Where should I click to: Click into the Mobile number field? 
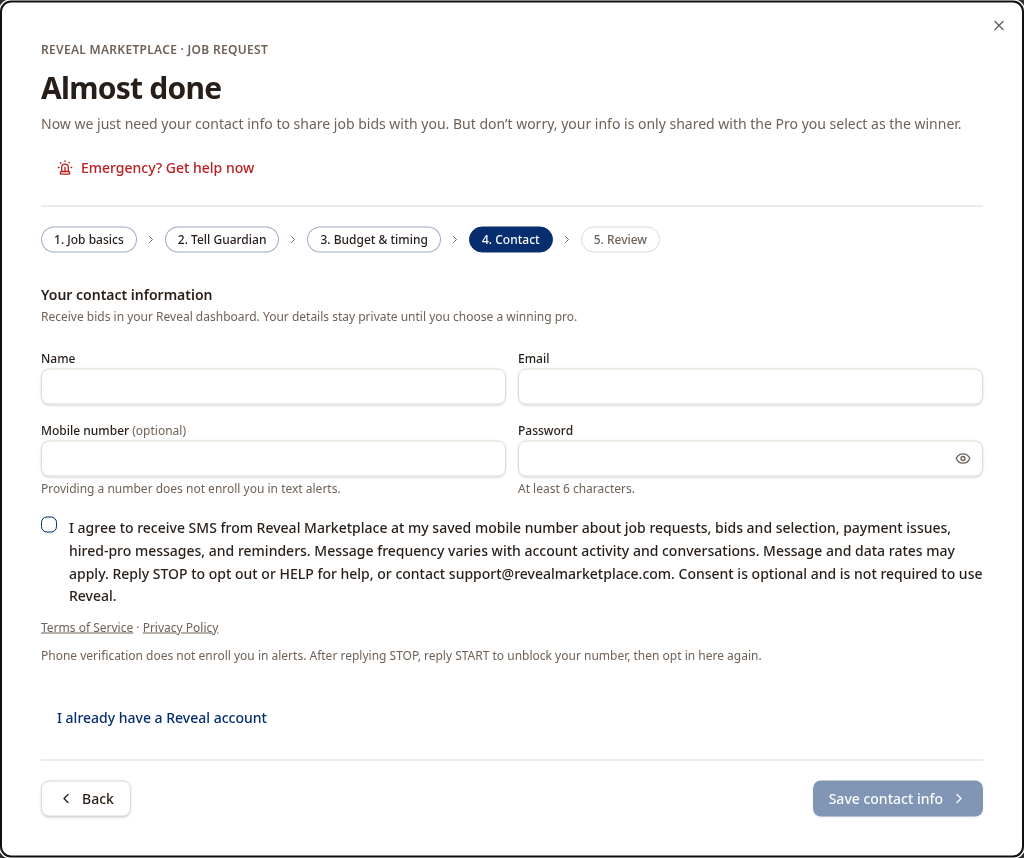point(273,458)
